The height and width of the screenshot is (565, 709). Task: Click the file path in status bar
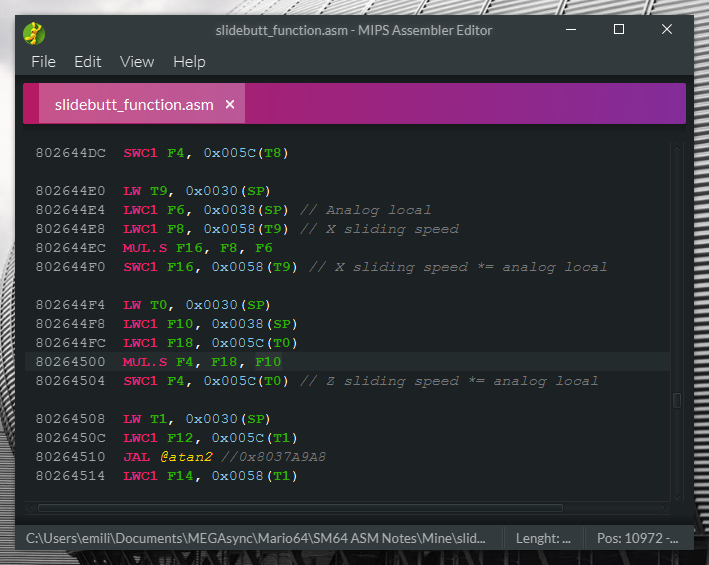pos(255,538)
